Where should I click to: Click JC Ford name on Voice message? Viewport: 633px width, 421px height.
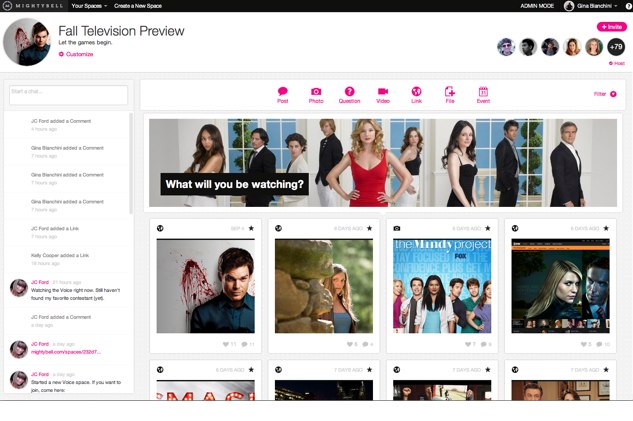click(x=40, y=282)
